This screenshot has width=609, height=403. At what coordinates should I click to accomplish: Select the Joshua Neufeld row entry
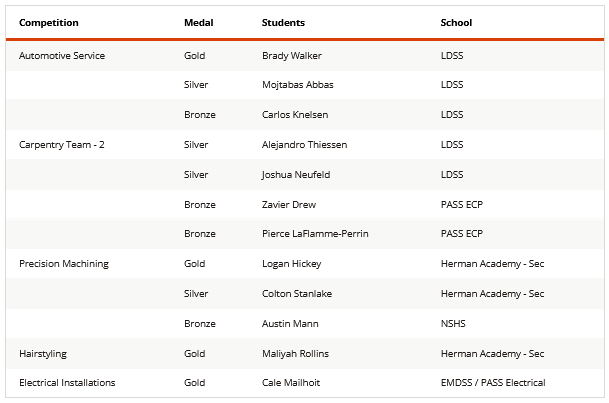296,175
